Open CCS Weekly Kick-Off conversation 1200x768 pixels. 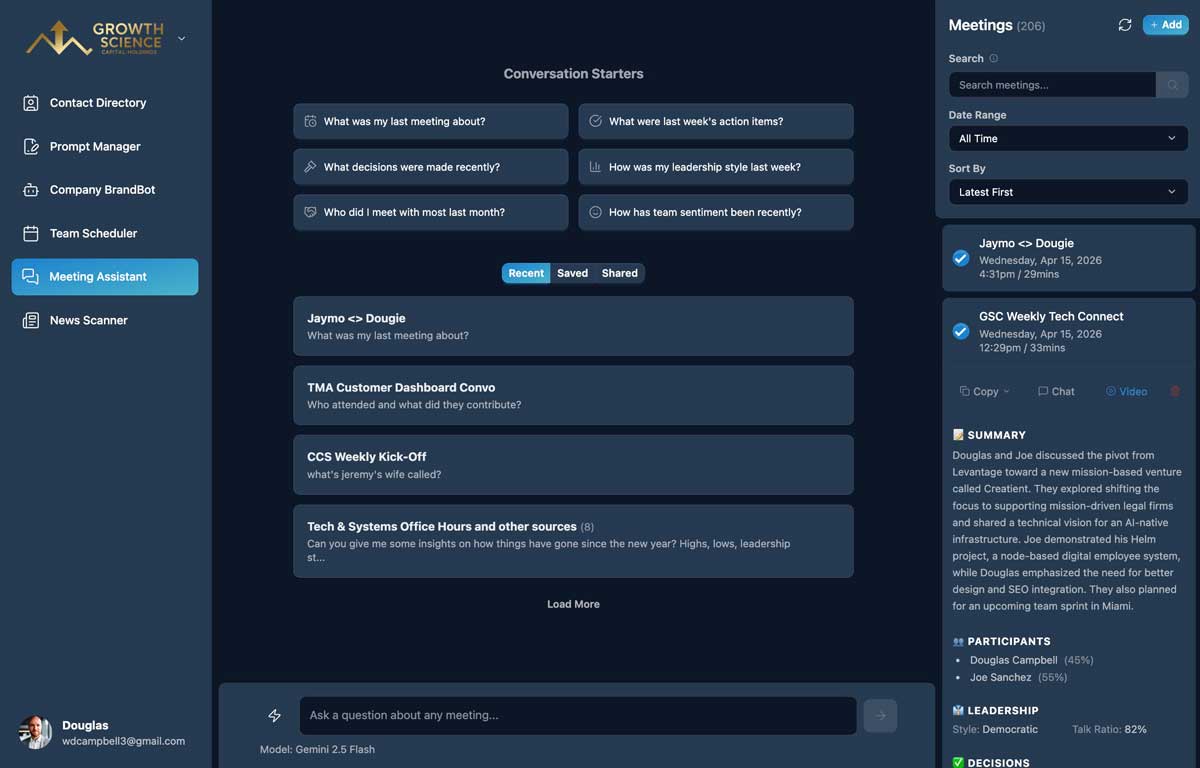(573, 464)
